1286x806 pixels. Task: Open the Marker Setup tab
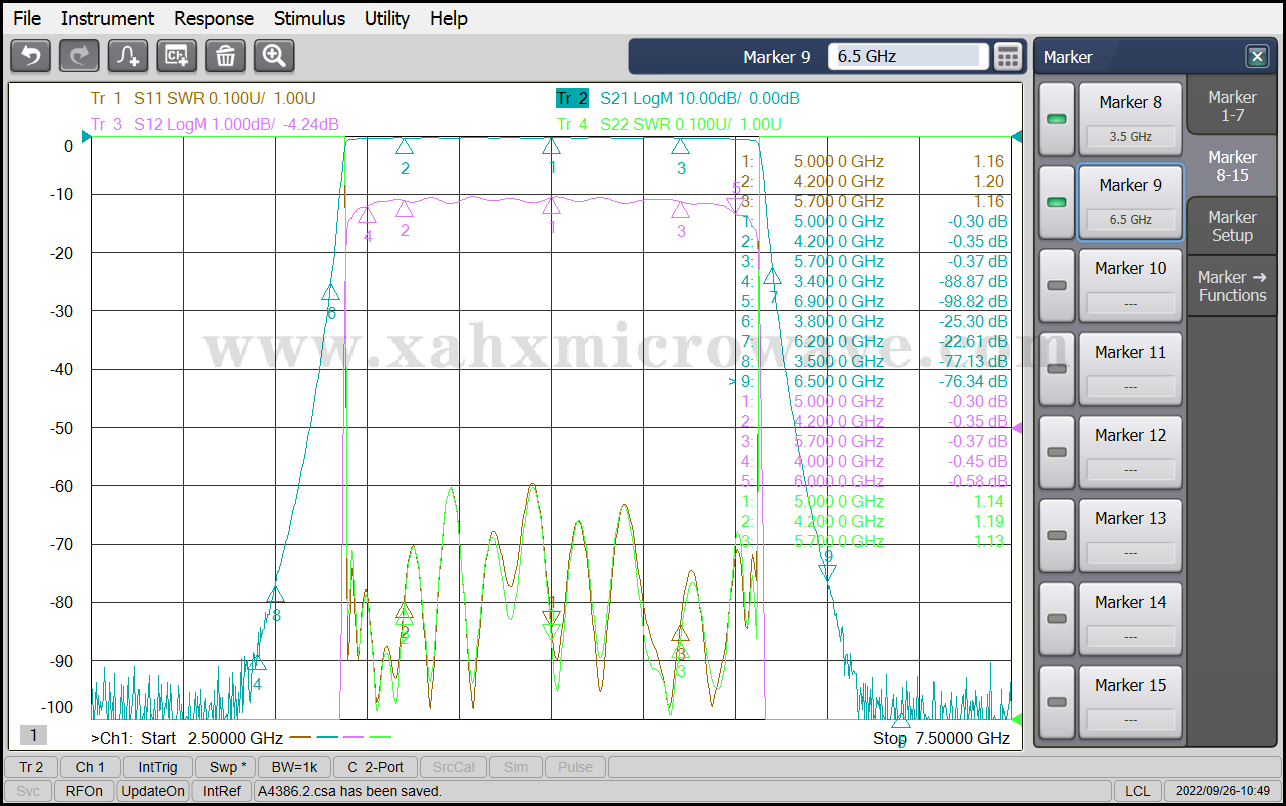pos(1232,226)
